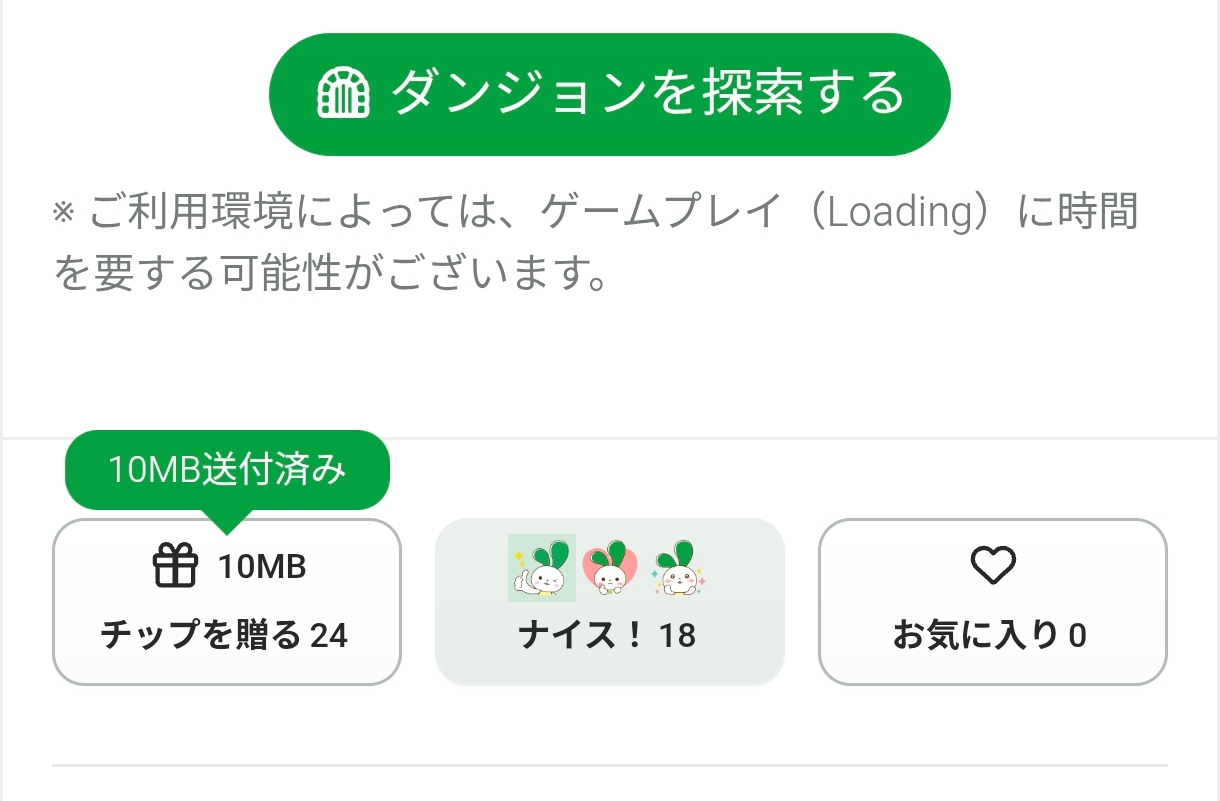Click the heart outline favorite icon

point(993,567)
